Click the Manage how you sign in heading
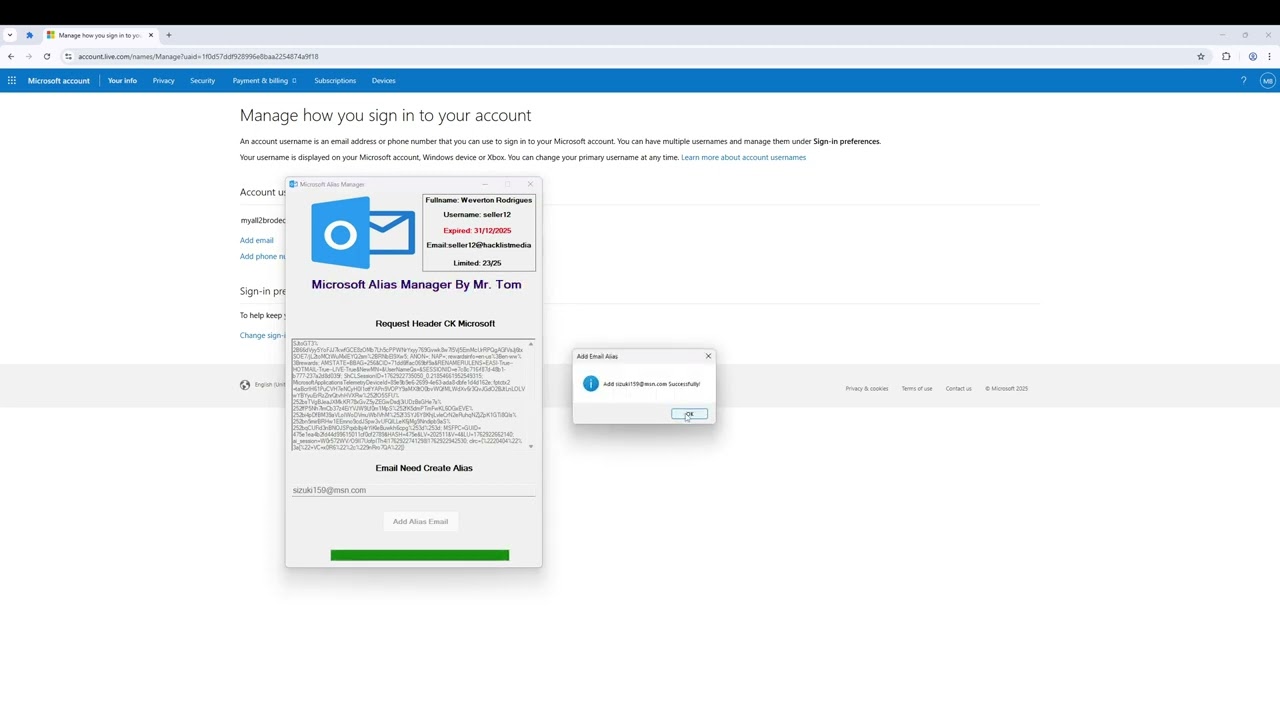 [385, 115]
